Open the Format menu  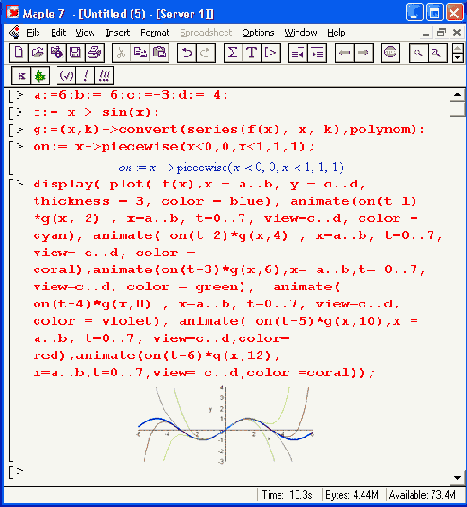[155, 33]
